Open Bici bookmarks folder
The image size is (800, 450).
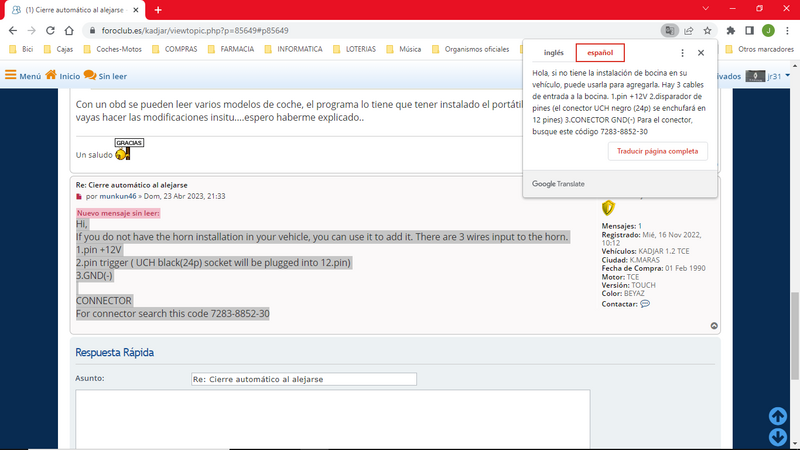21,49
